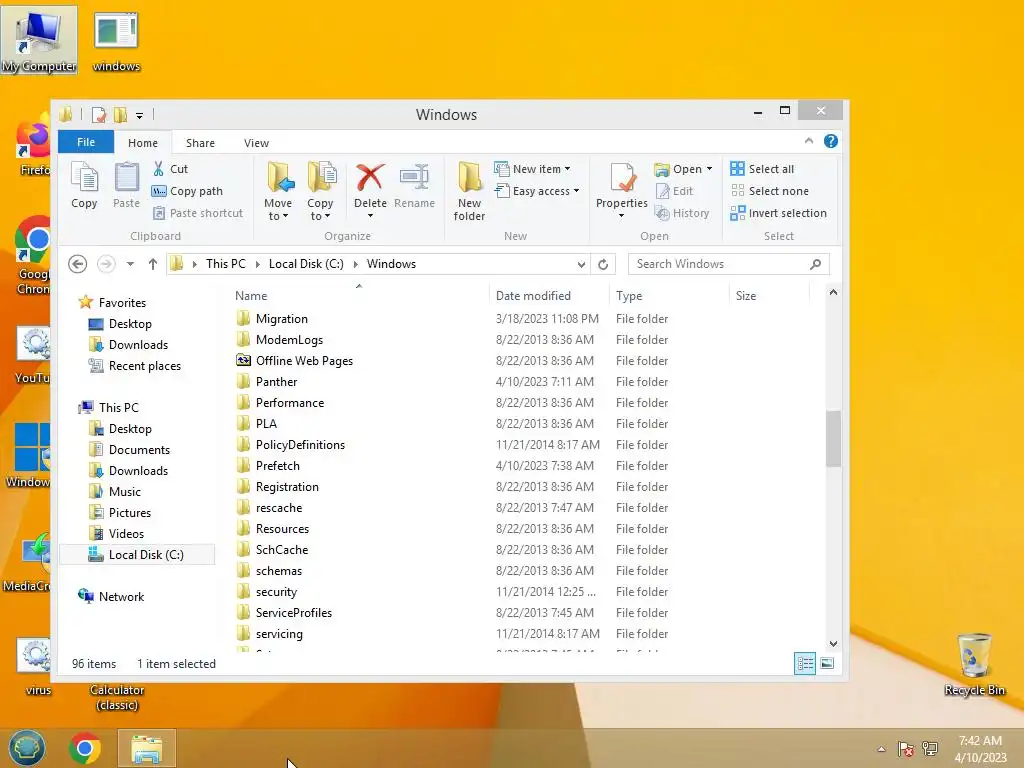Switch to Details view in status bar
This screenshot has width=1024, height=768.
805,664
